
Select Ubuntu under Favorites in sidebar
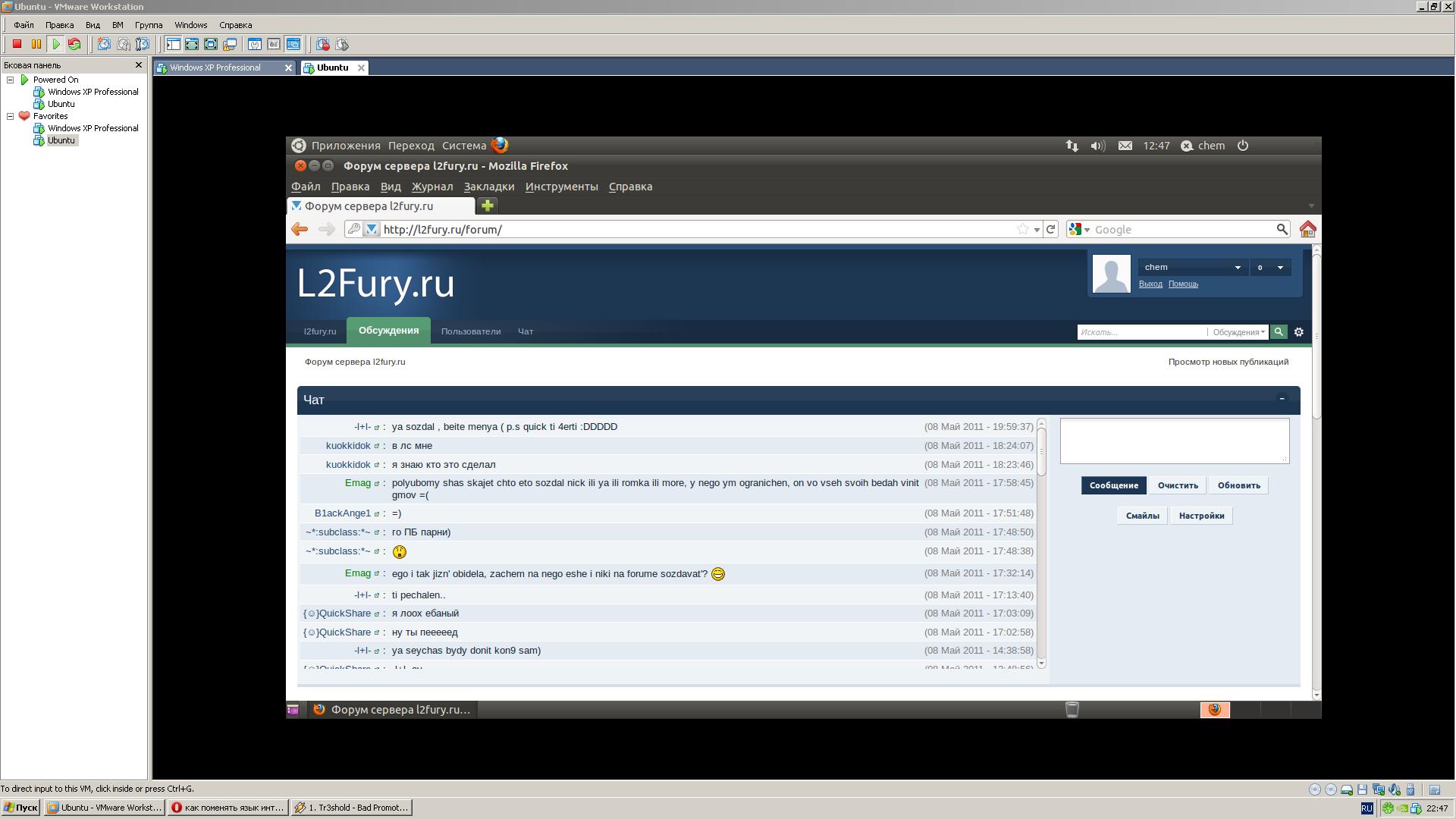tap(61, 140)
